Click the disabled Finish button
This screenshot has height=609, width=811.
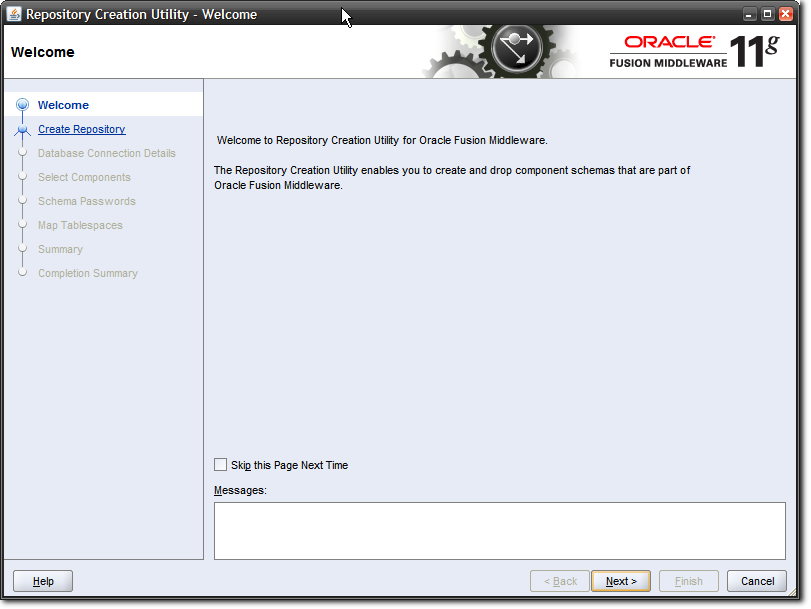tap(688, 581)
